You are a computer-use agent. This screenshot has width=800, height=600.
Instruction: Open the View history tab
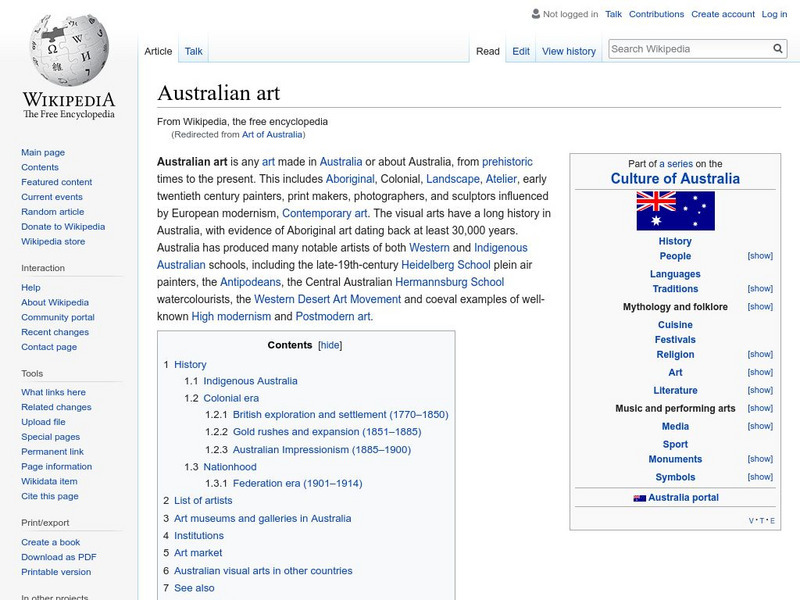569,51
